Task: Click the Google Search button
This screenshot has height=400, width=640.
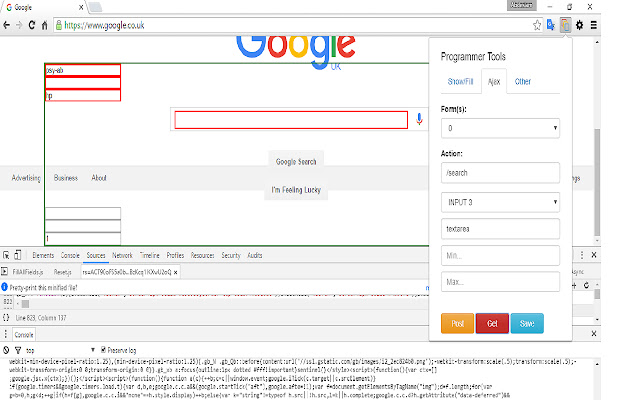Action: [296, 162]
